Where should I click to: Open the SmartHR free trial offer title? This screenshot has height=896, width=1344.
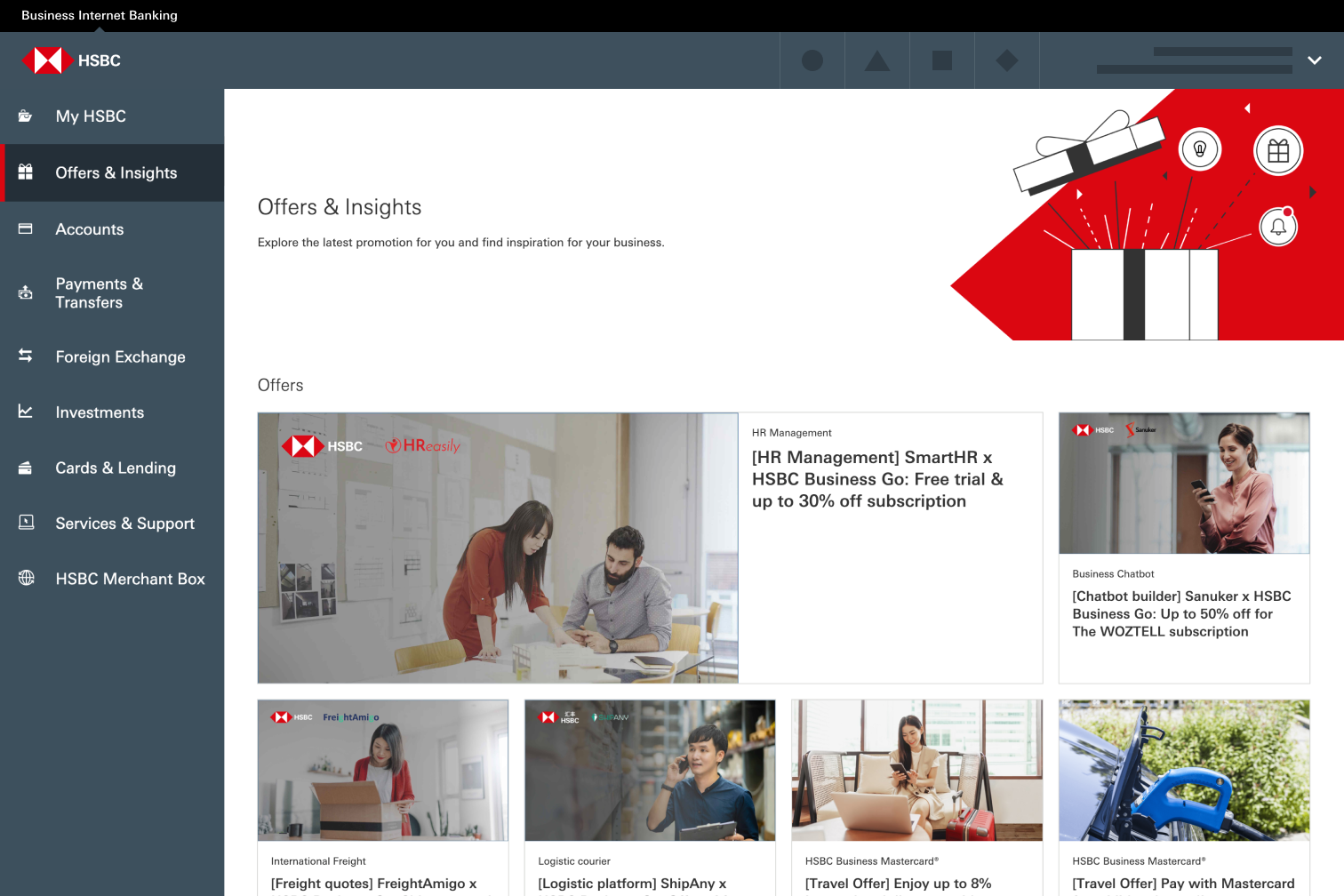pyautogui.click(x=877, y=479)
